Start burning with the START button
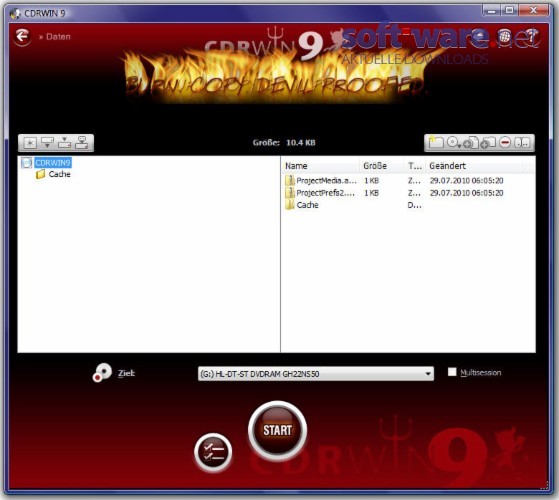Image resolution: width=559 pixels, height=500 pixels. [x=277, y=430]
